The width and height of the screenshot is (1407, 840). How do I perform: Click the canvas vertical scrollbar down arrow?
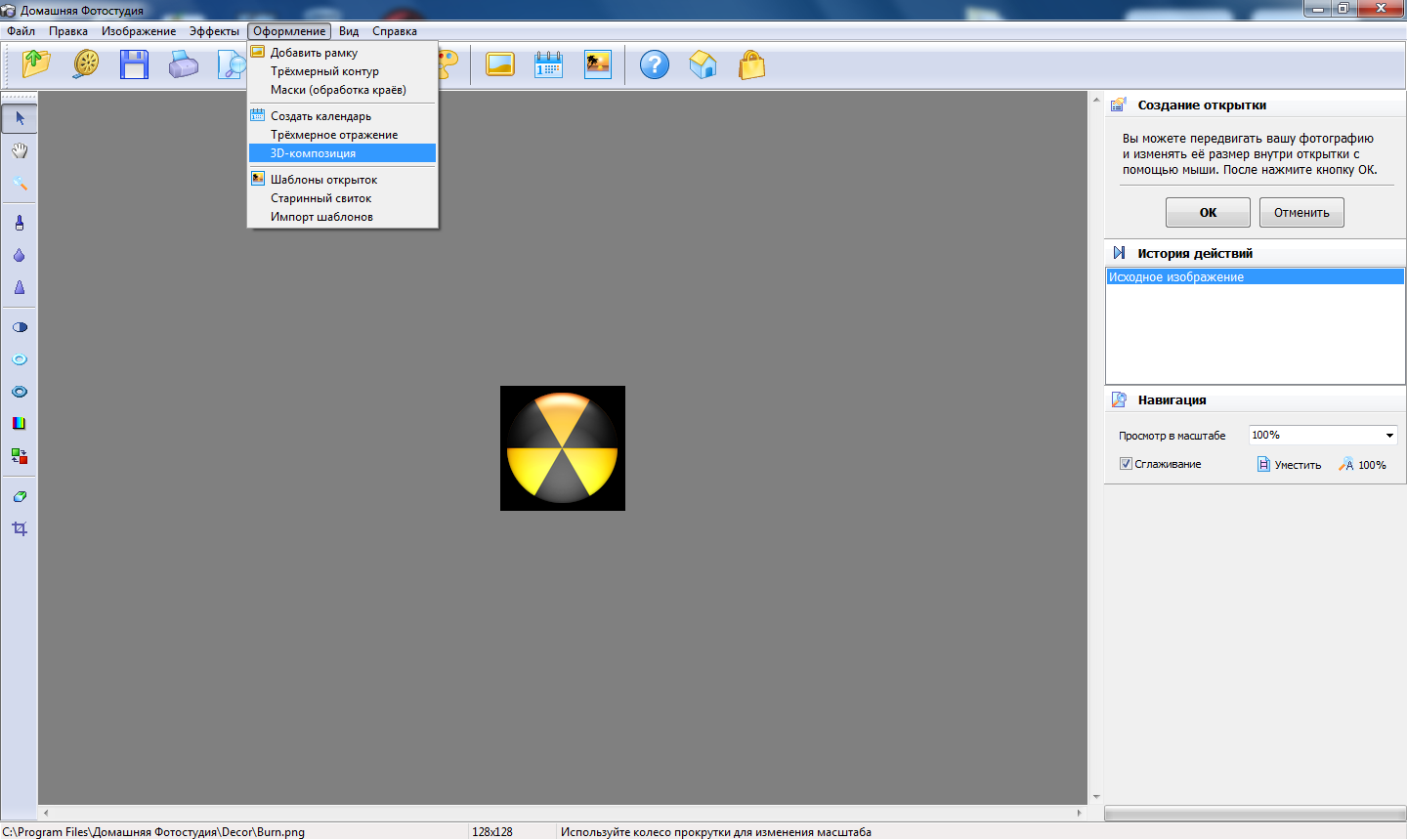(x=1096, y=798)
